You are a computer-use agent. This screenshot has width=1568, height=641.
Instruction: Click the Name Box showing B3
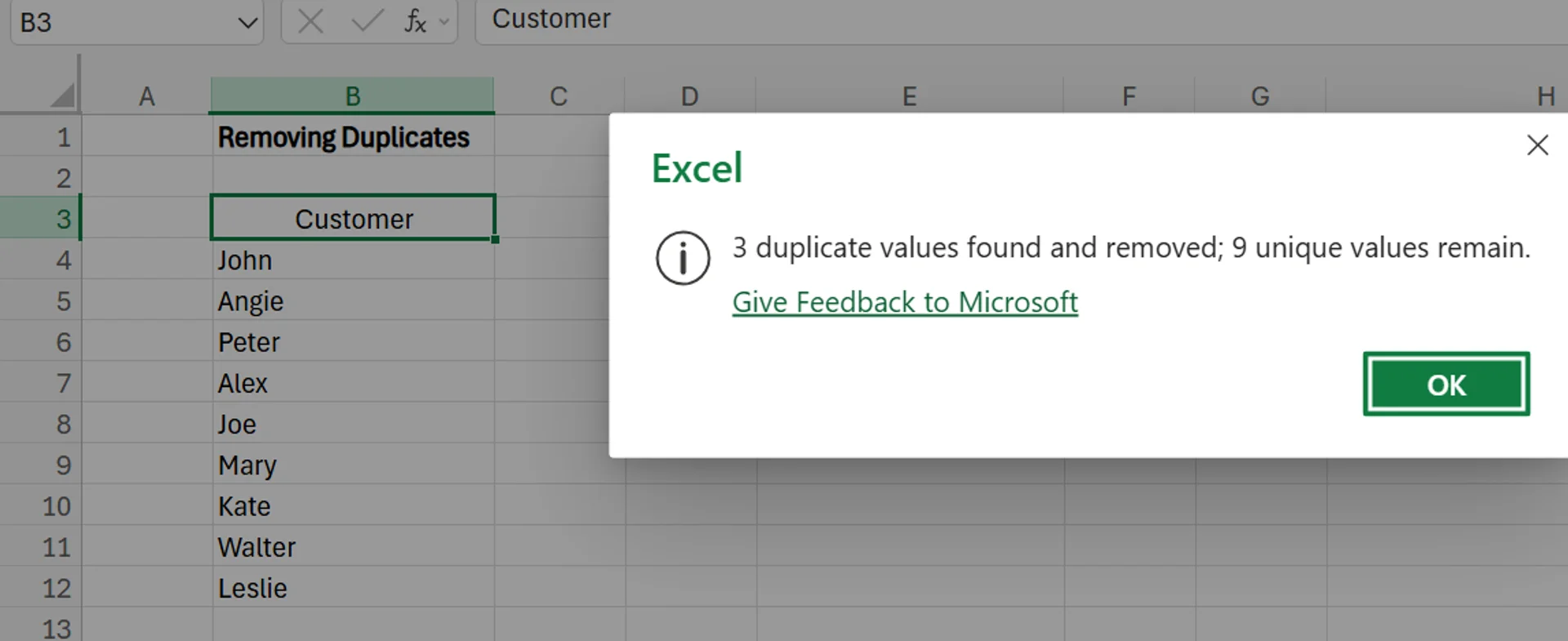(x=122, y=22)
